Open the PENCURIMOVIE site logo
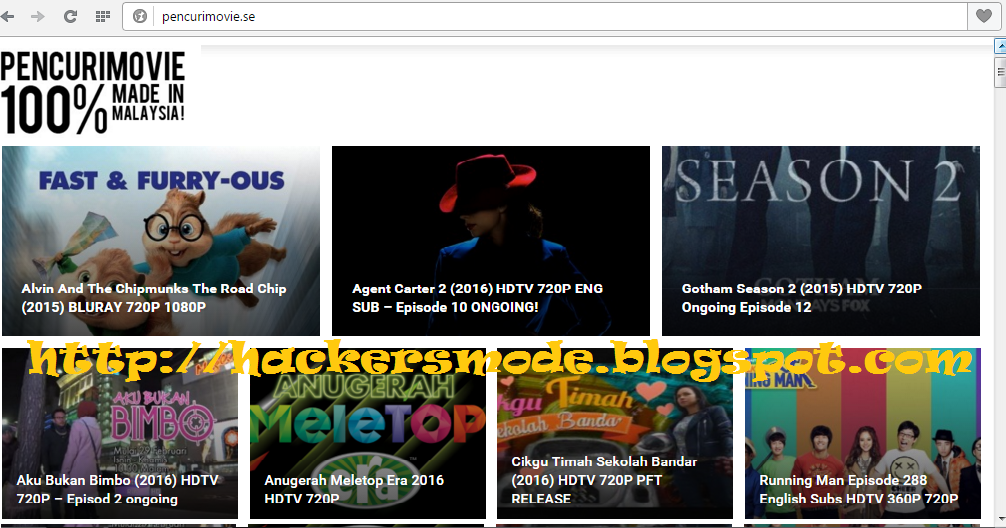Image resolution: width=1006 pixels, height=528 pixels. (94, 92)
